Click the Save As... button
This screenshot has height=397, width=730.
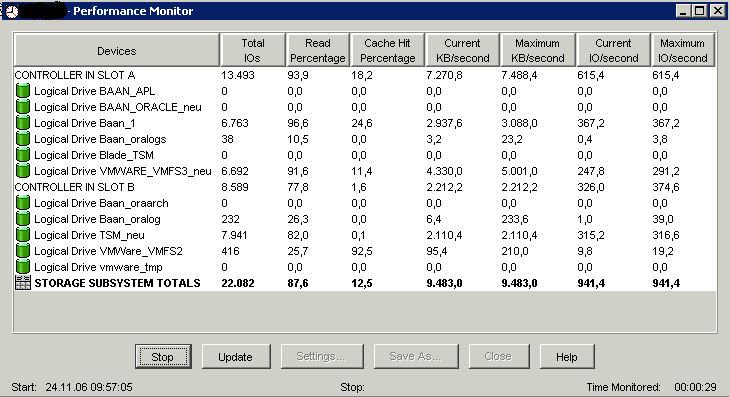416,357
